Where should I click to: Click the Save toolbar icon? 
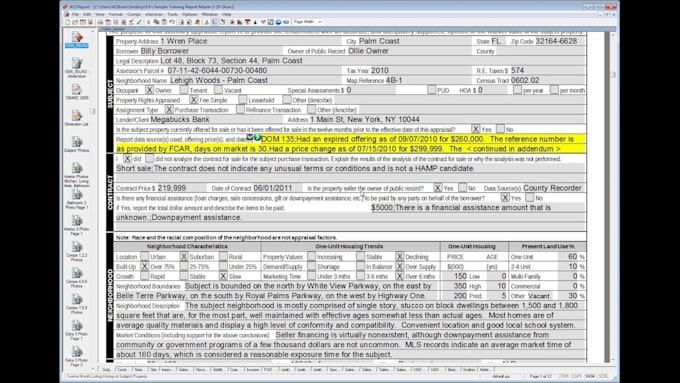click(x=91, y=22)
